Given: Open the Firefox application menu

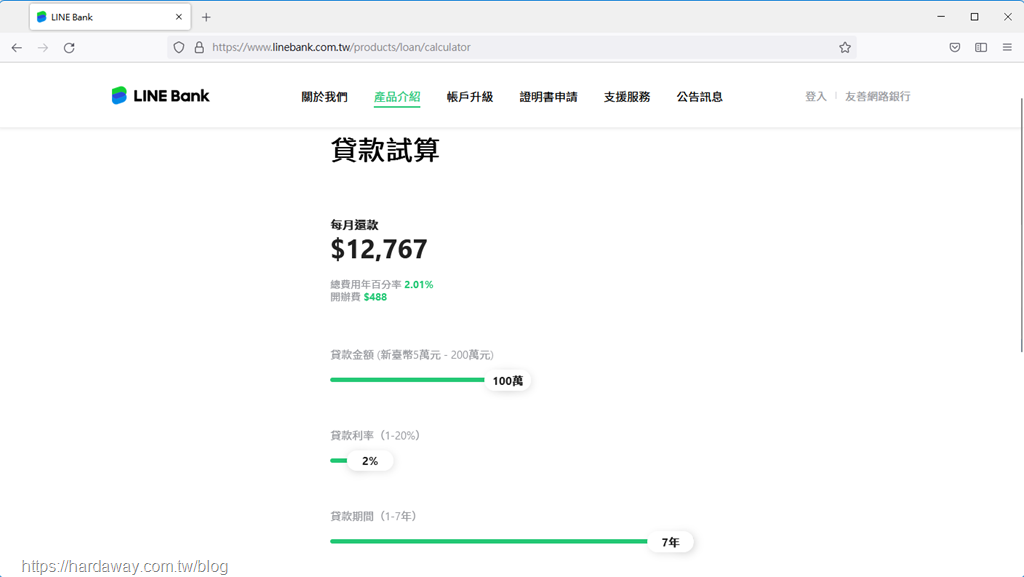Looking at the screenshot, I should tap(1007, 48).
